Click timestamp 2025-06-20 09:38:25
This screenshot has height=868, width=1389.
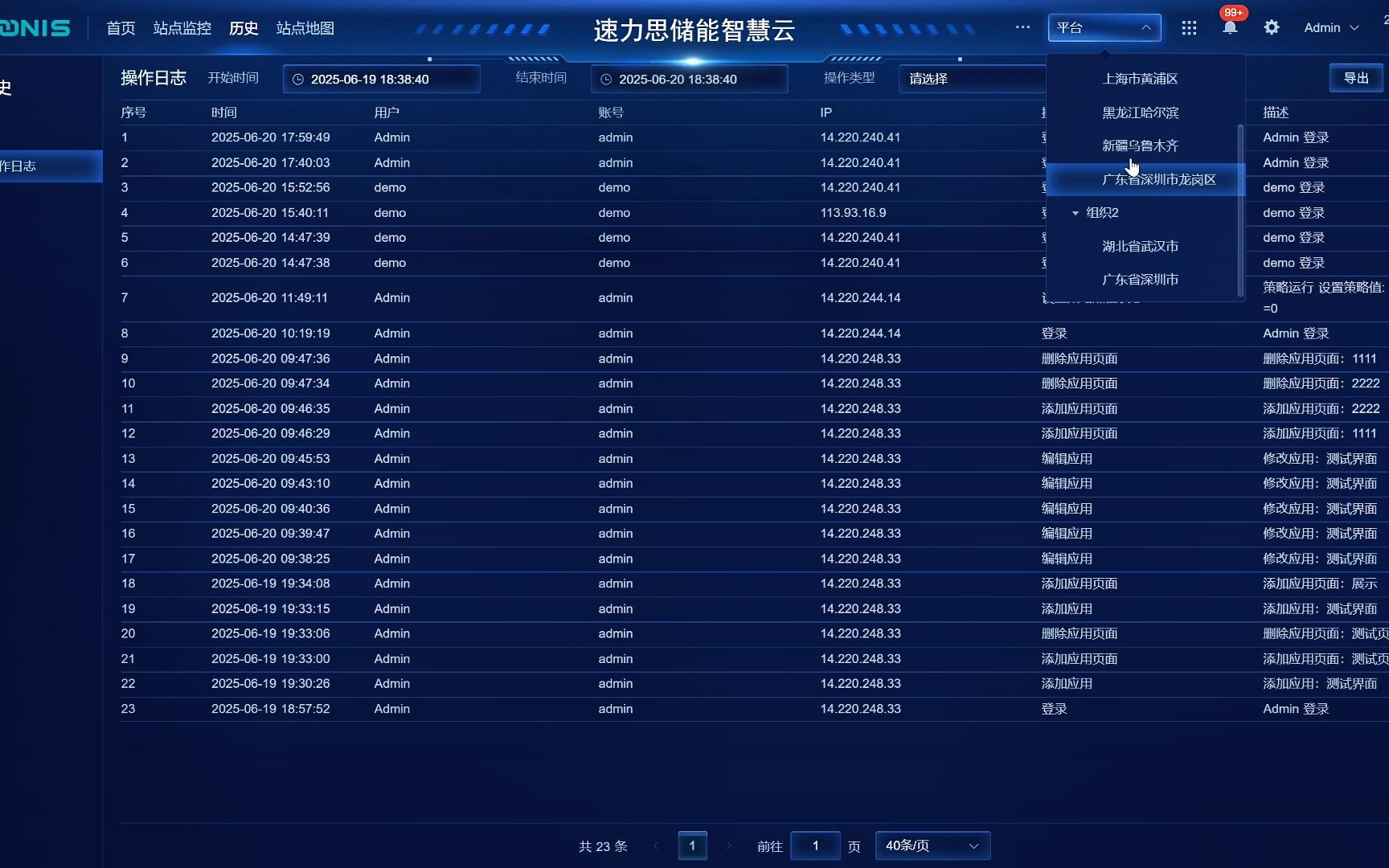point(271,559)
